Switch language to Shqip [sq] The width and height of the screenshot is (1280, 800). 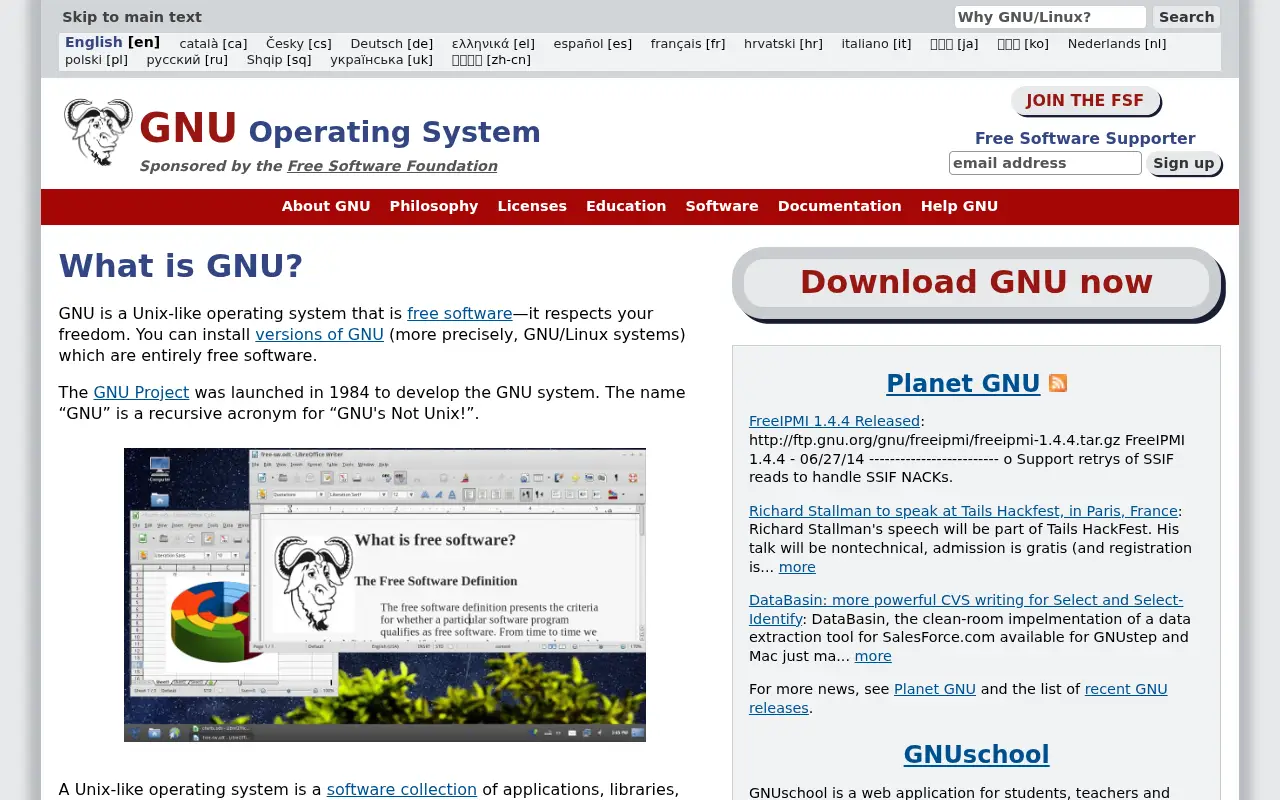pos(279,60)
